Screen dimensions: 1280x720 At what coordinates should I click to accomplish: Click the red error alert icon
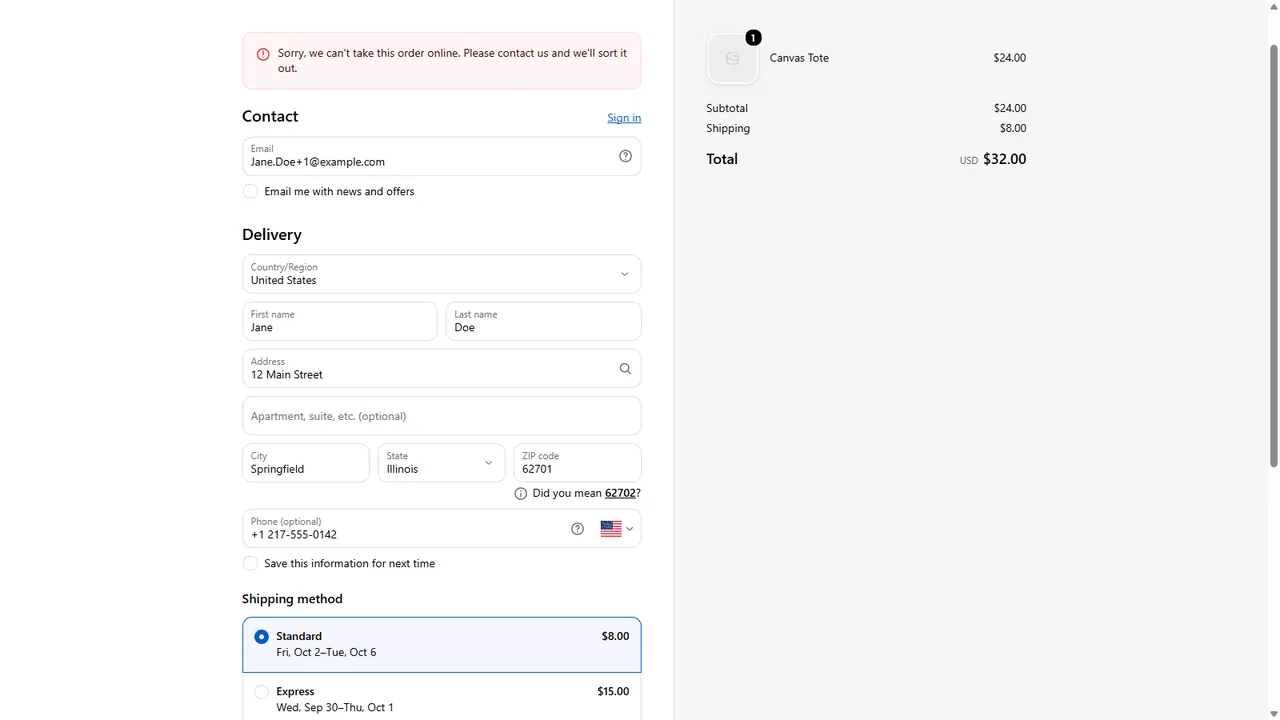[263, 54]
